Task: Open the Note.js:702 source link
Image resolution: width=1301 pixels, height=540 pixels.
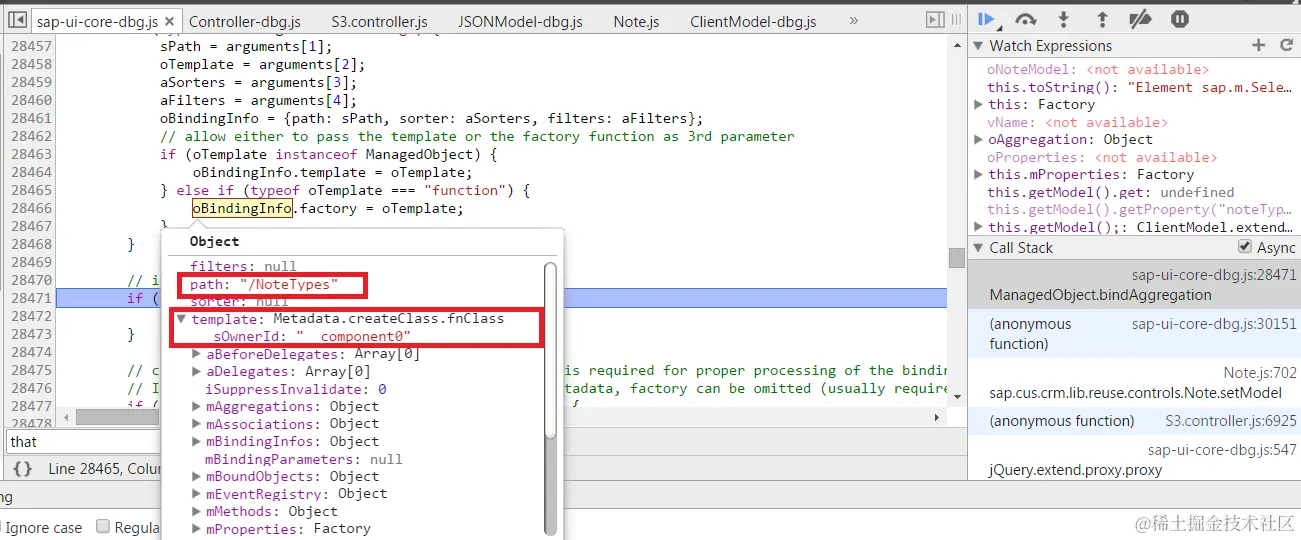Action: (1260, 373)
